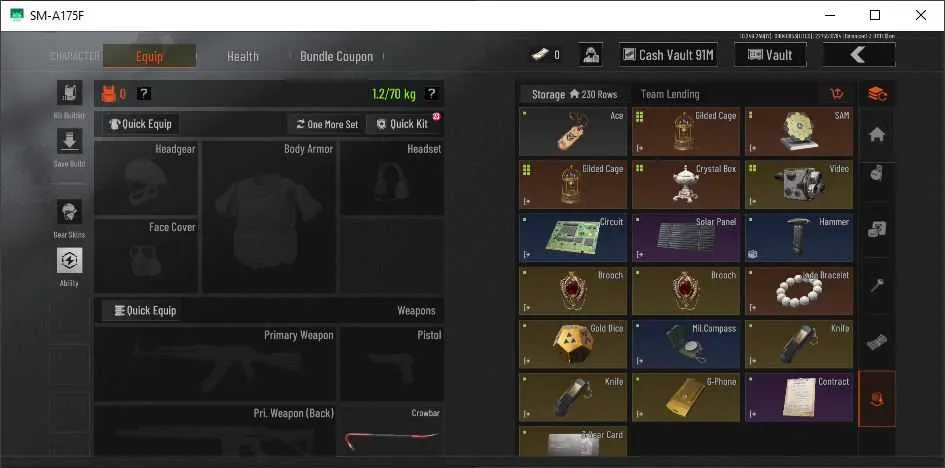Select the Pri. Weapon (Back) slot
945x468 pixels.
(x=215, y=430)
